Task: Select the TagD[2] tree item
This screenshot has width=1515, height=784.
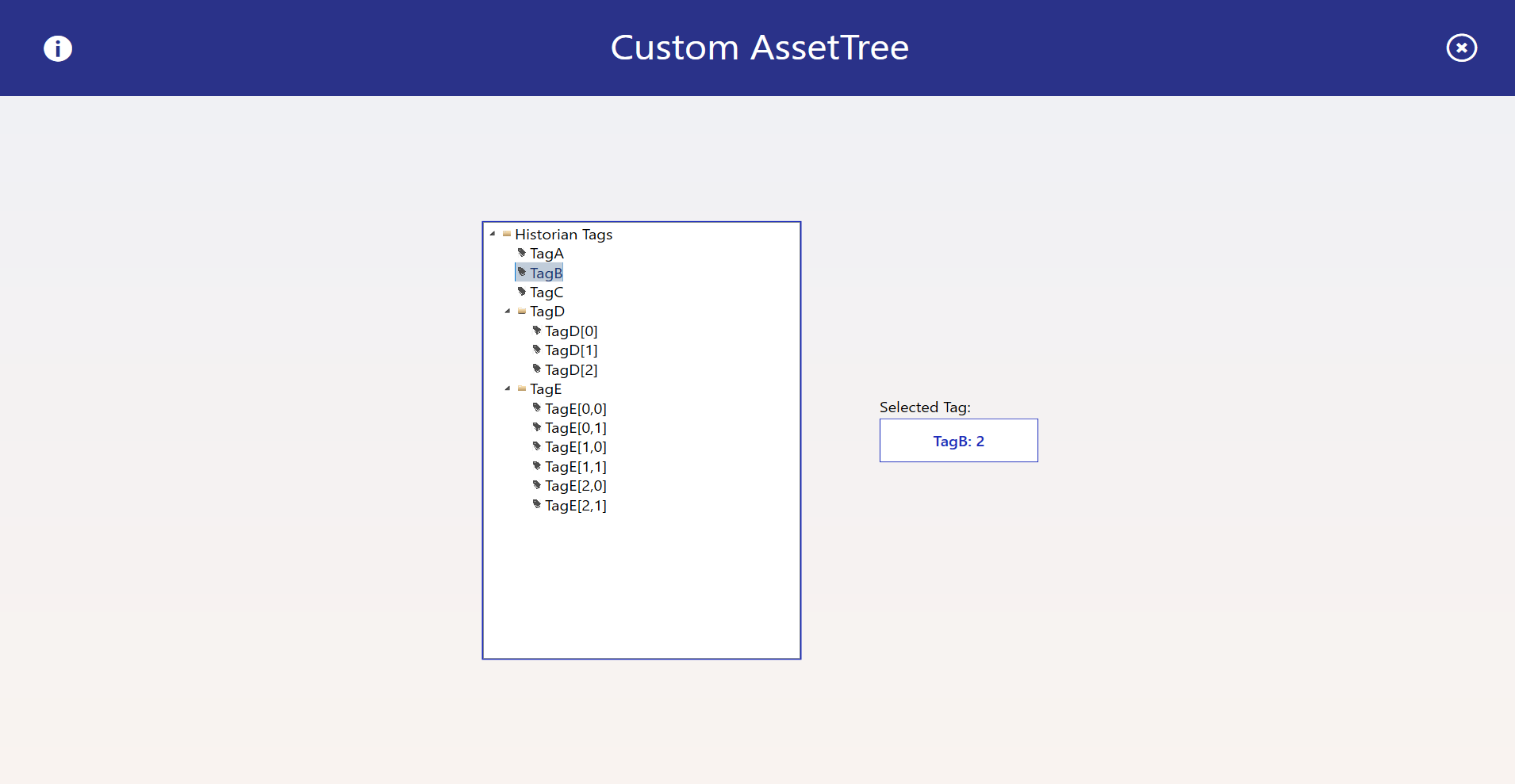Action: [x=571, y=370]
